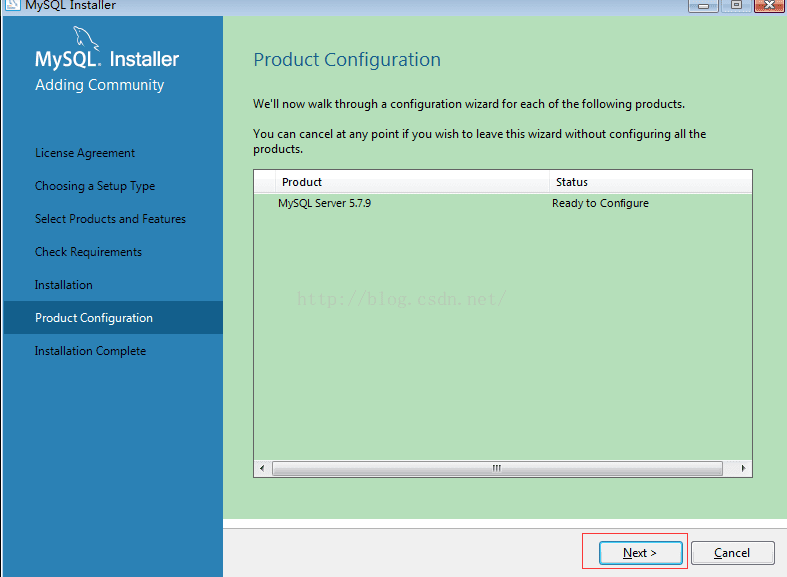This screenshot has height=577, width=787.
Task: Select License Agreement step in sidebar
Action: click(85, 153)
